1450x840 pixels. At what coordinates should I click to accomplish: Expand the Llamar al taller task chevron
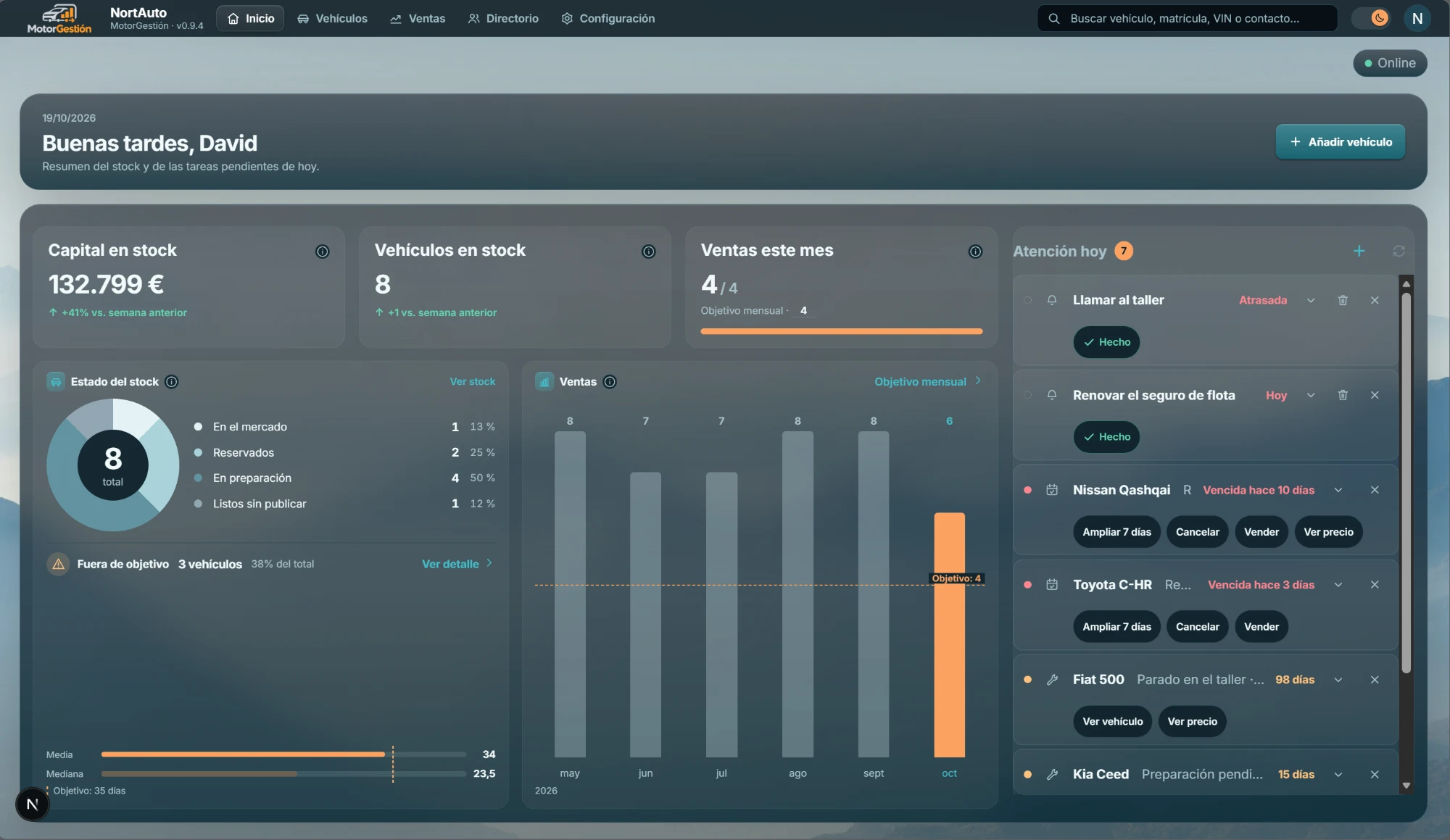tap(1311, 300)
